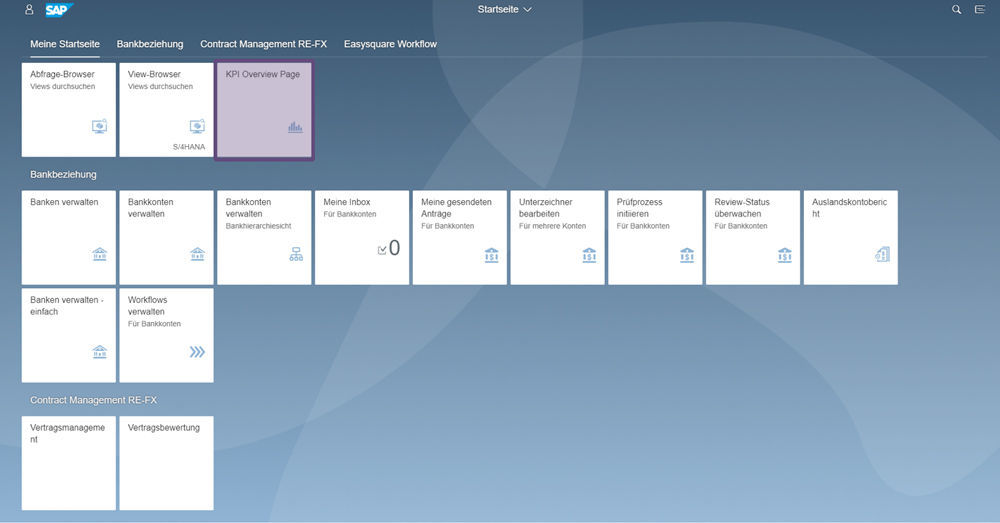Open the Vertragsmanagement tile
The image size is (1000, 523).
click(69, 463)
